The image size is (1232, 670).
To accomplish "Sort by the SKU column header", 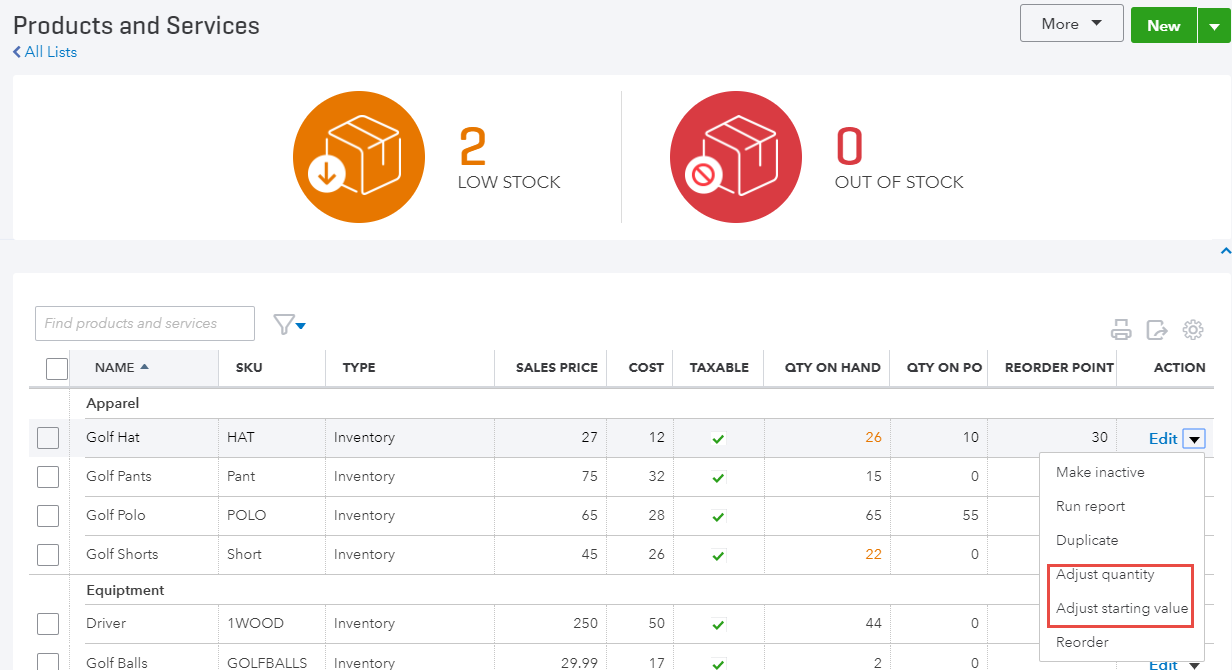I will pyautogui.click(x=249, y=367).
